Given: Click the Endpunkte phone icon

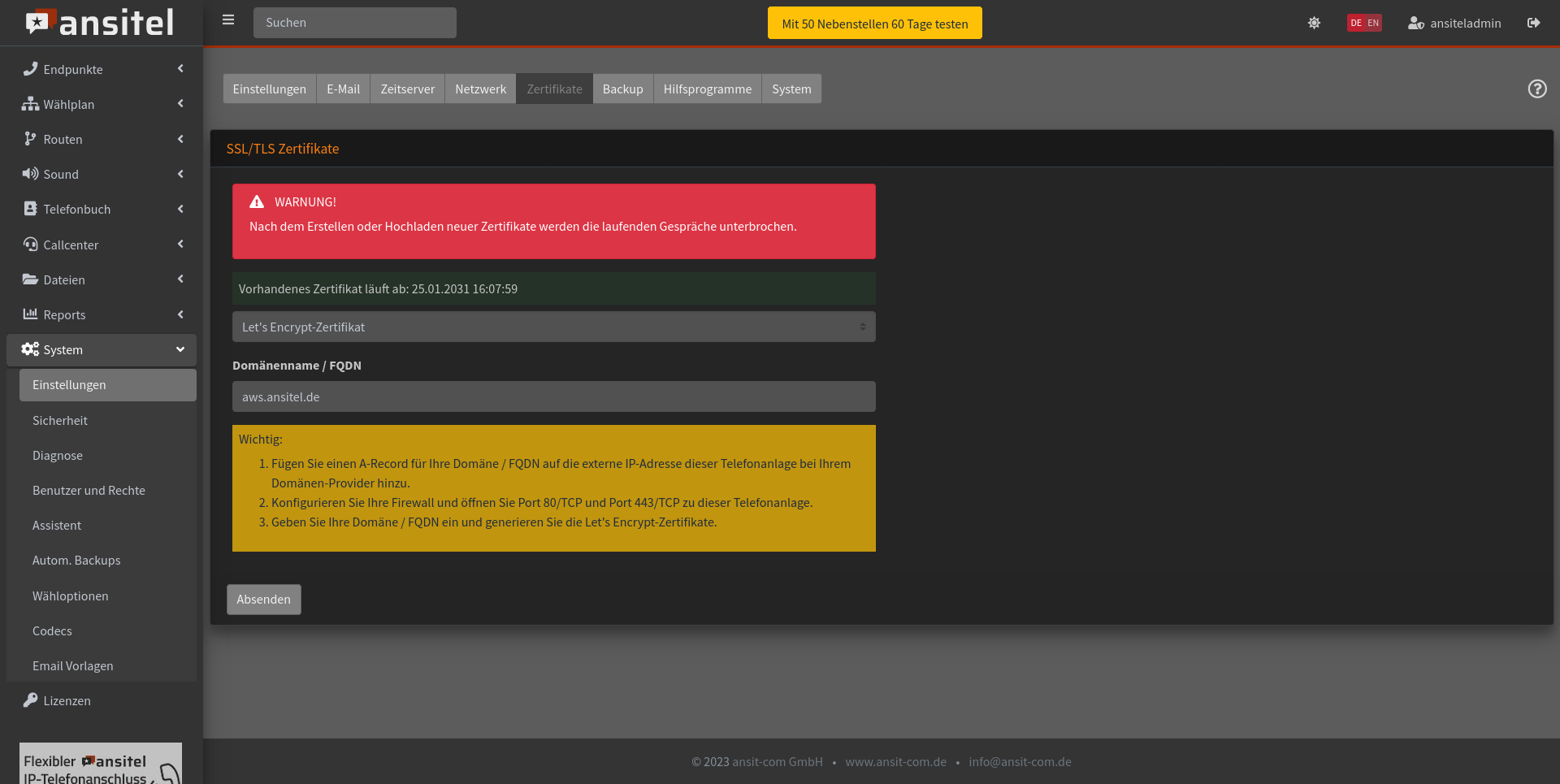Looking at the screenshot, I should pyautogui.click(x=30, y=69).
